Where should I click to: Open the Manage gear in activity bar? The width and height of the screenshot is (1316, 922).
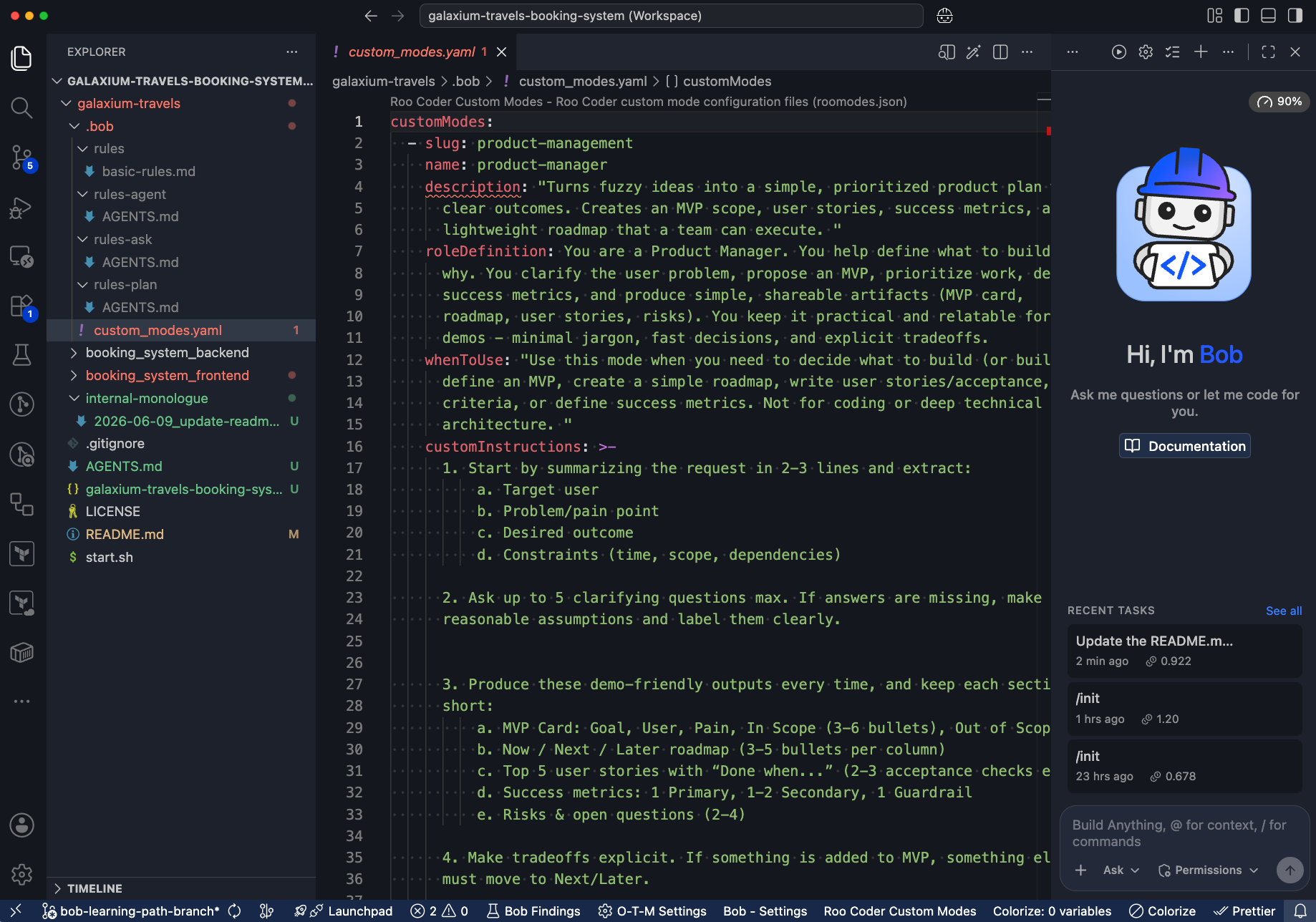[x=21, y=874]
